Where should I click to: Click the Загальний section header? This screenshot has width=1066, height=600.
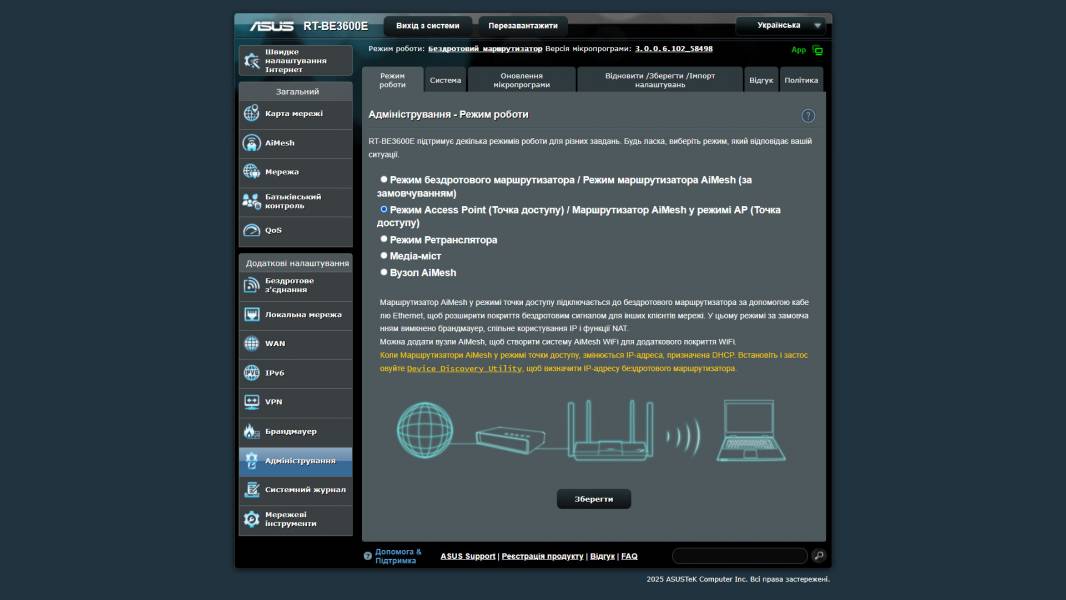(x=297, y=91)
